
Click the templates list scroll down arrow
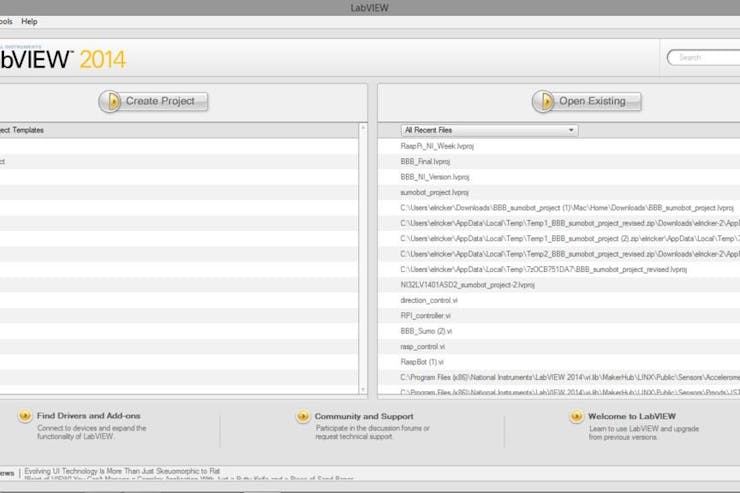[363, 390]
